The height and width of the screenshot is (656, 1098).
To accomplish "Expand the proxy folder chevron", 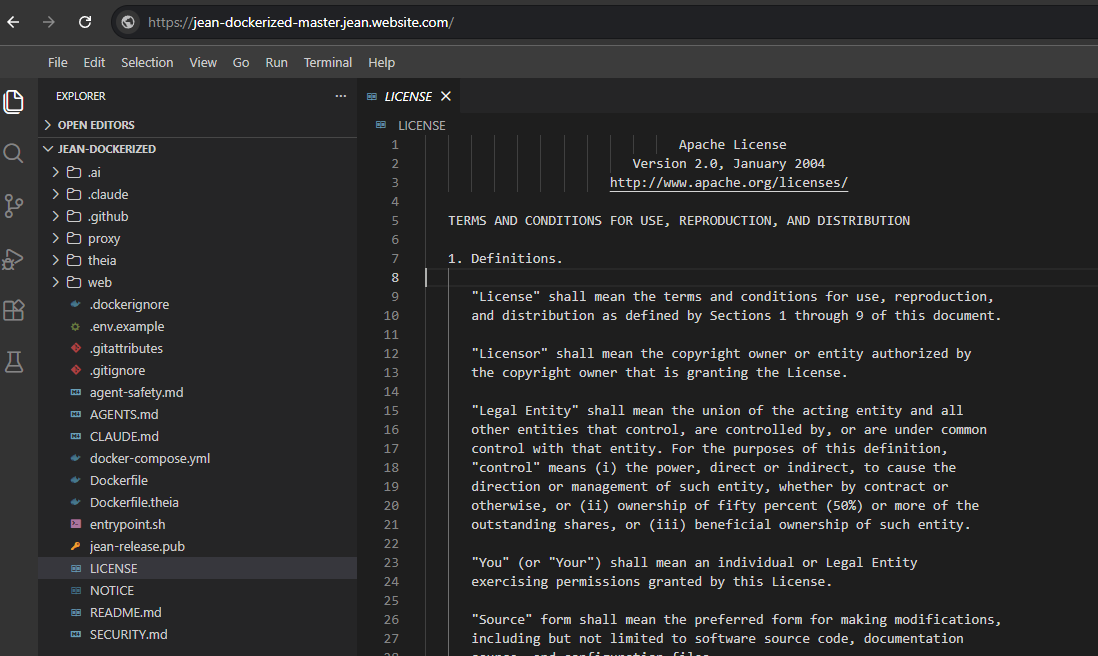I will coord(55,238).
